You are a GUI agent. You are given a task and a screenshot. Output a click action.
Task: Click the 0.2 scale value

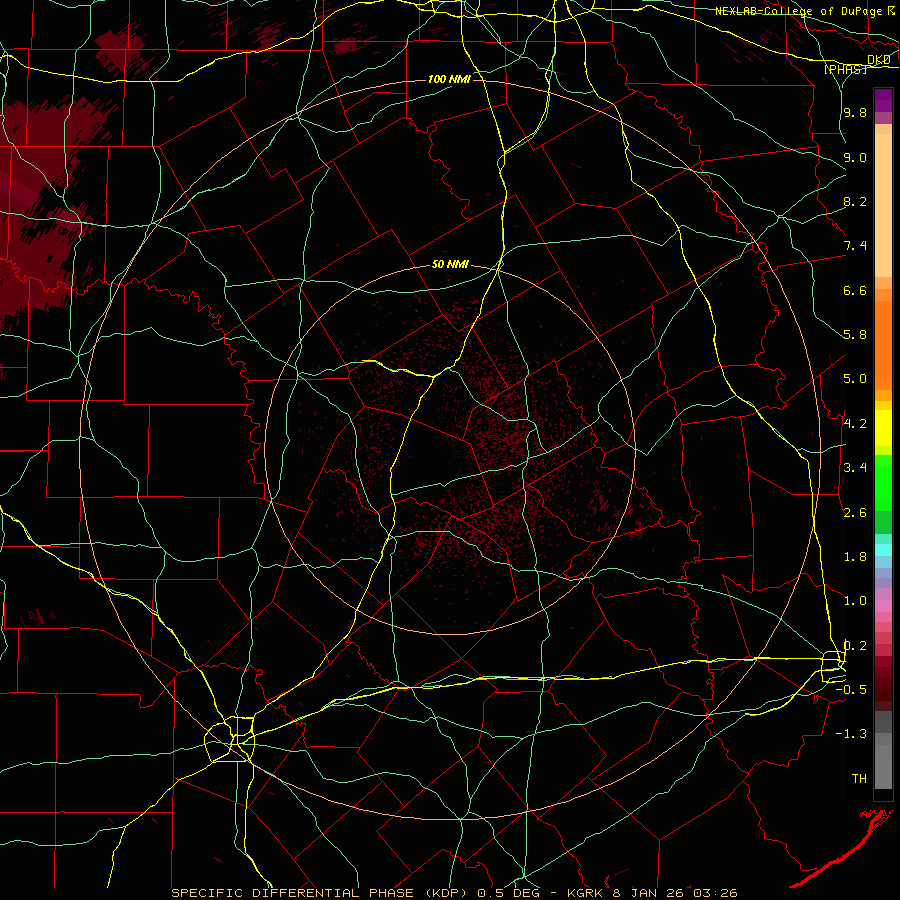855,646
